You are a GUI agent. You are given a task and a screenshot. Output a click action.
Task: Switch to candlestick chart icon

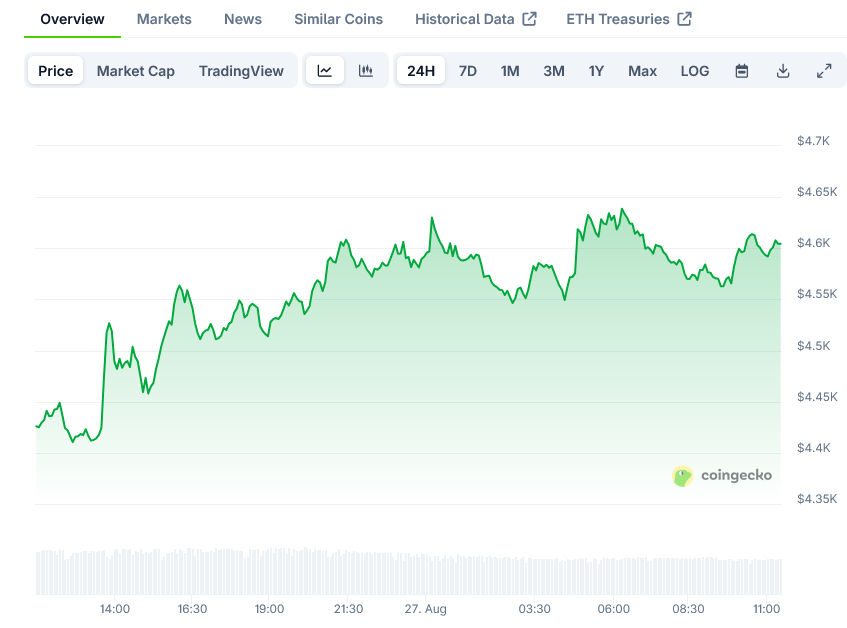tap(366, 71)
